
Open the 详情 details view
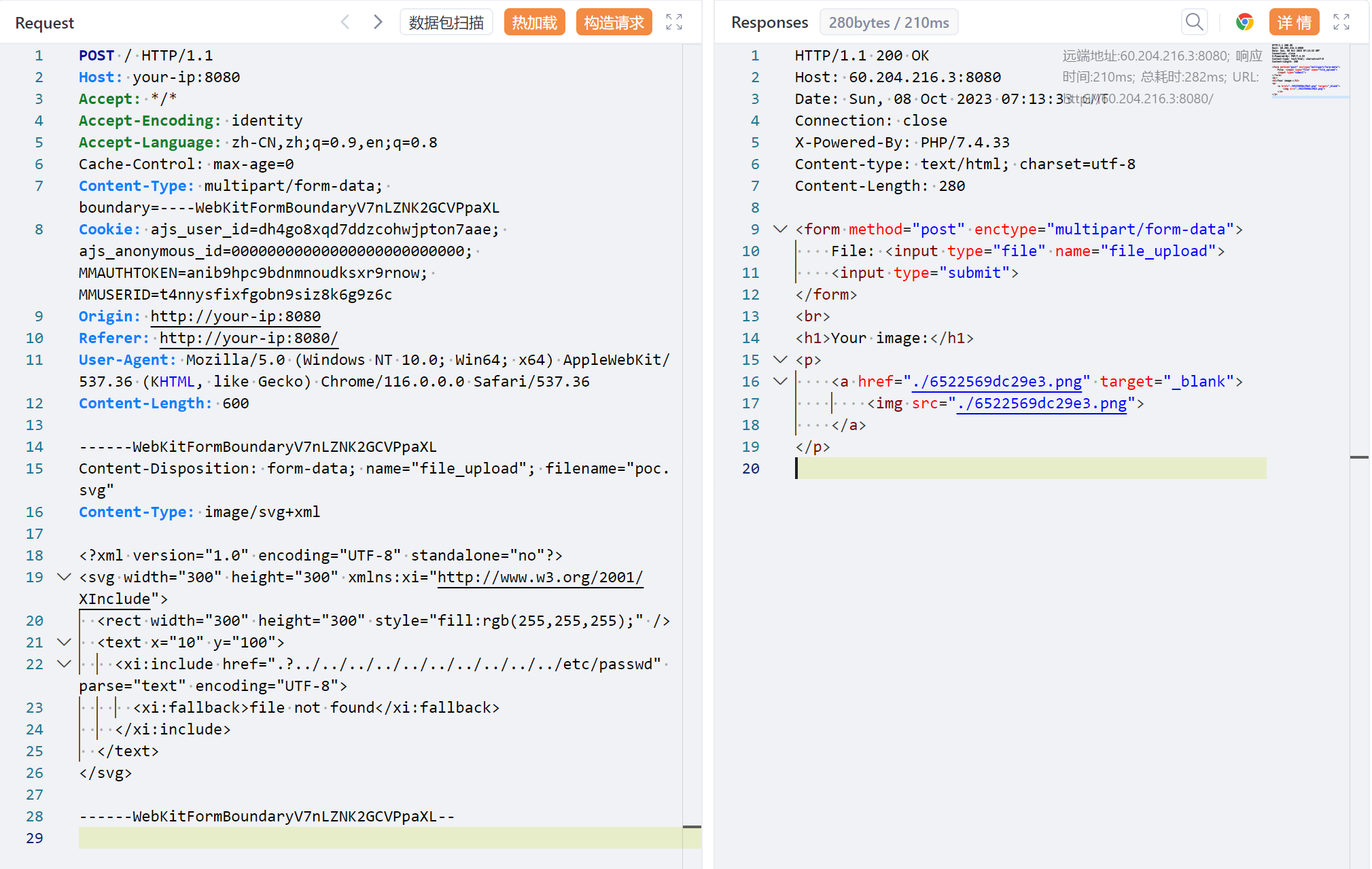(x=1294, y=22)
